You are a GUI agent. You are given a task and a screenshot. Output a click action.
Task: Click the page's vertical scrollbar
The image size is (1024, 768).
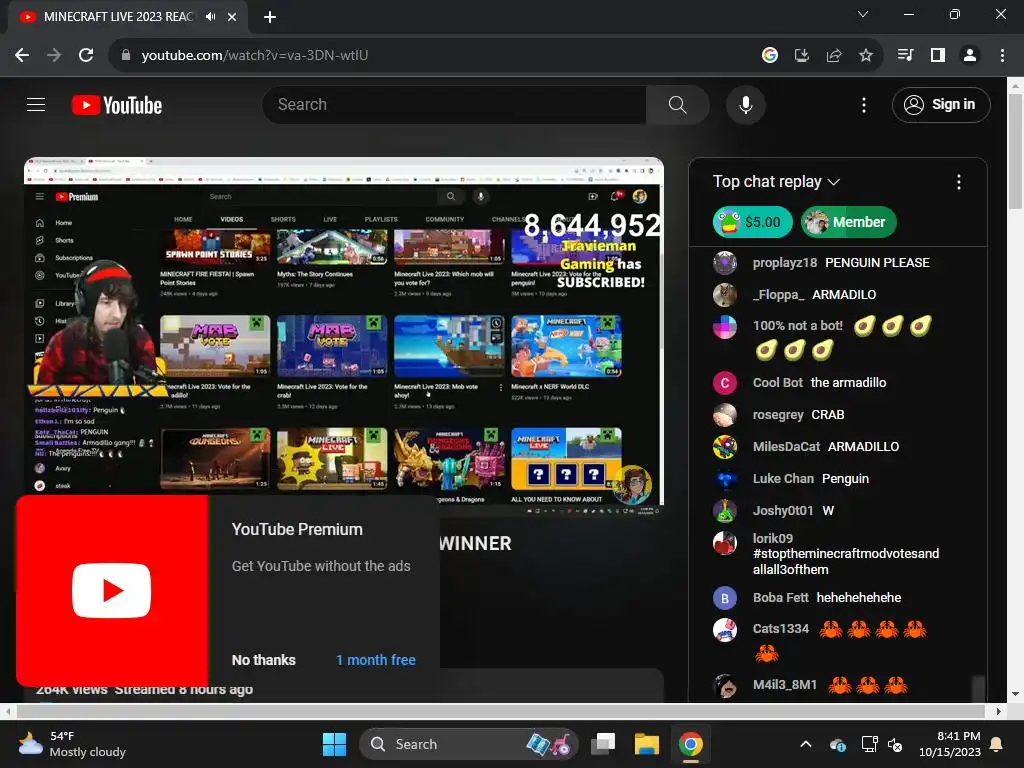(x=1015, y=152)
